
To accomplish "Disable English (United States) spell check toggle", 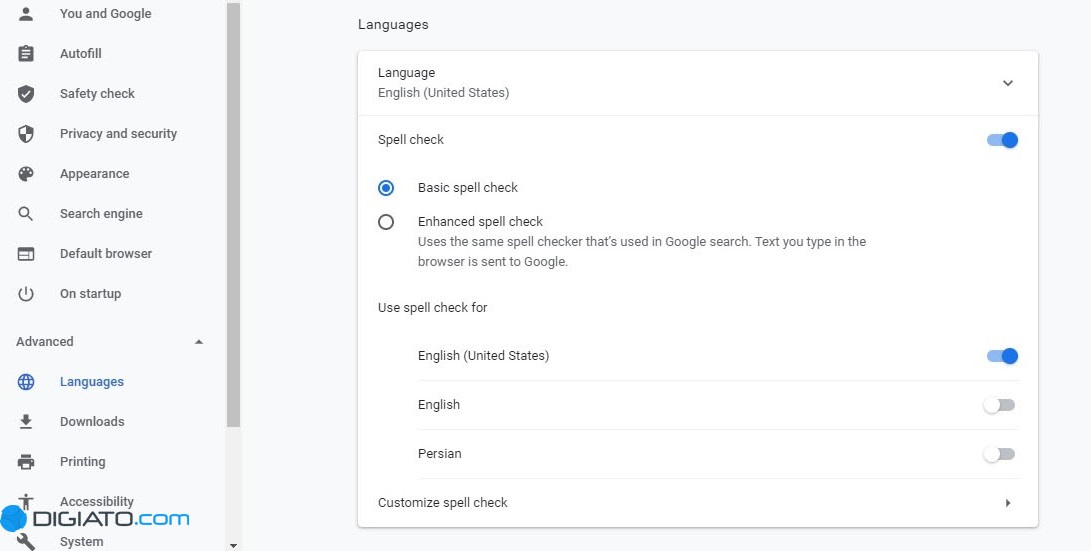I will [x=1002, y=356].
